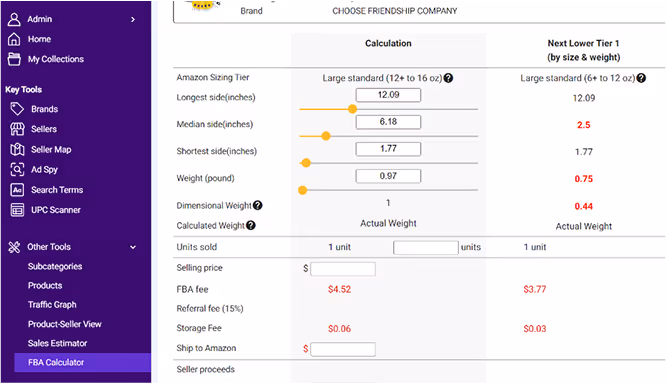Click the red Dimensional Weight value 0.44
This screenshot has height=383, width=666.
click(584, 206)
